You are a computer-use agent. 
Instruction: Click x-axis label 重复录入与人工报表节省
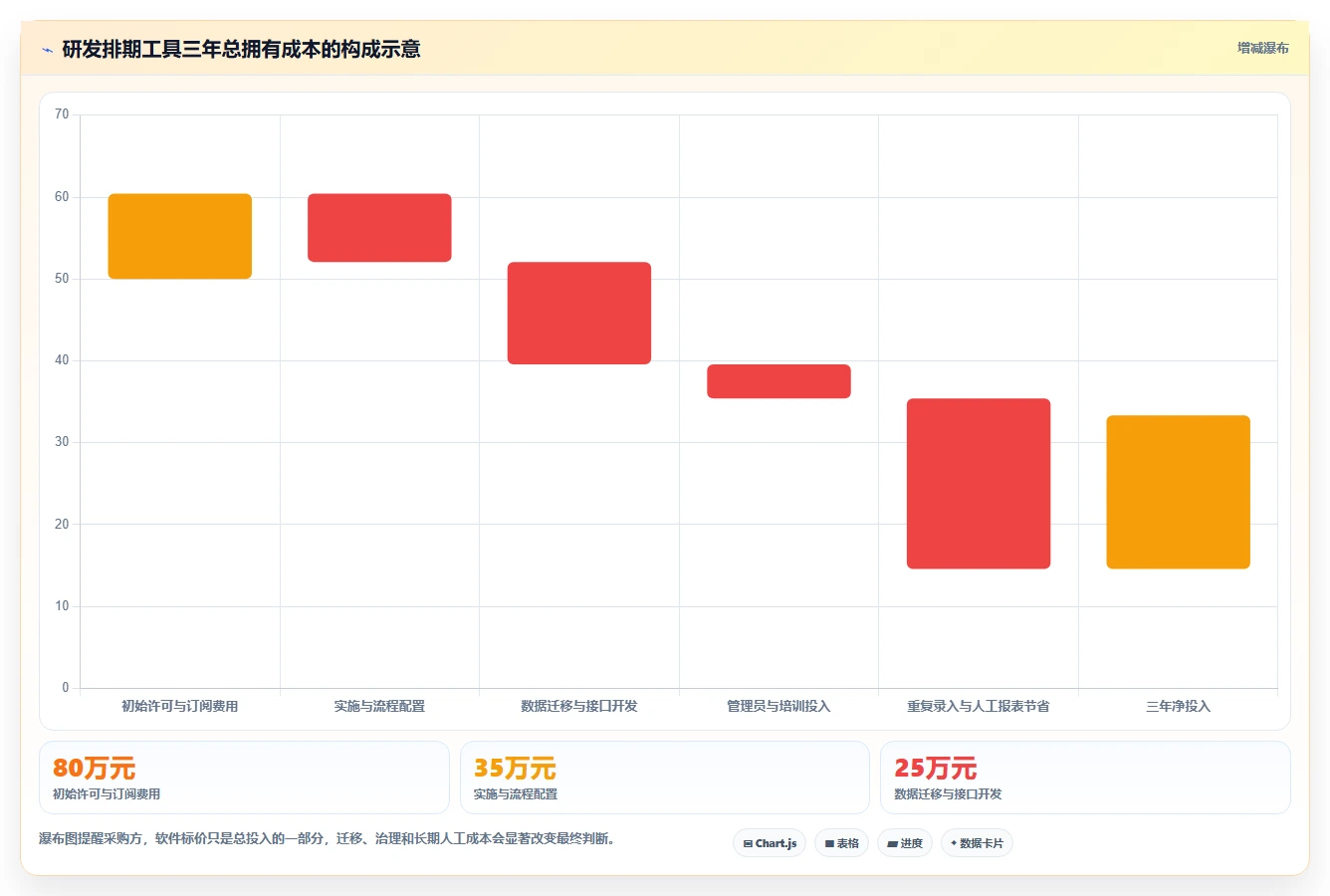(x=979, y=706)
